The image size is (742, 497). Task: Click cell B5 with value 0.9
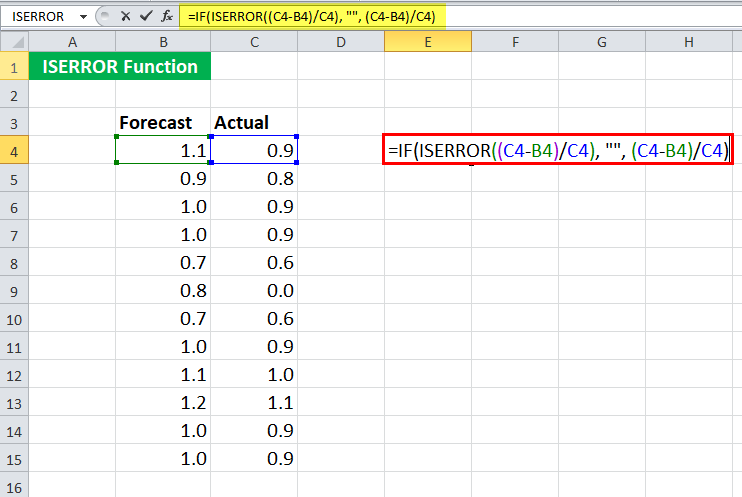163,178
